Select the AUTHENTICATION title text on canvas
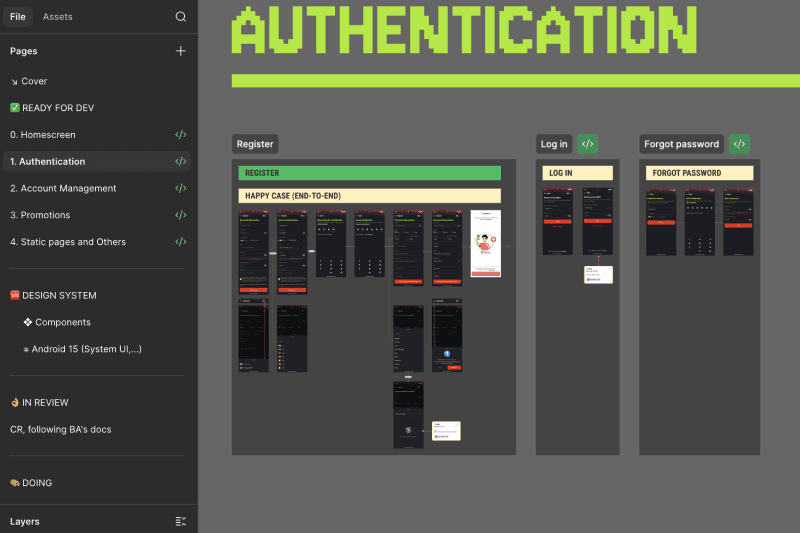This screenshot has width=800, height=533. point(464,30)
